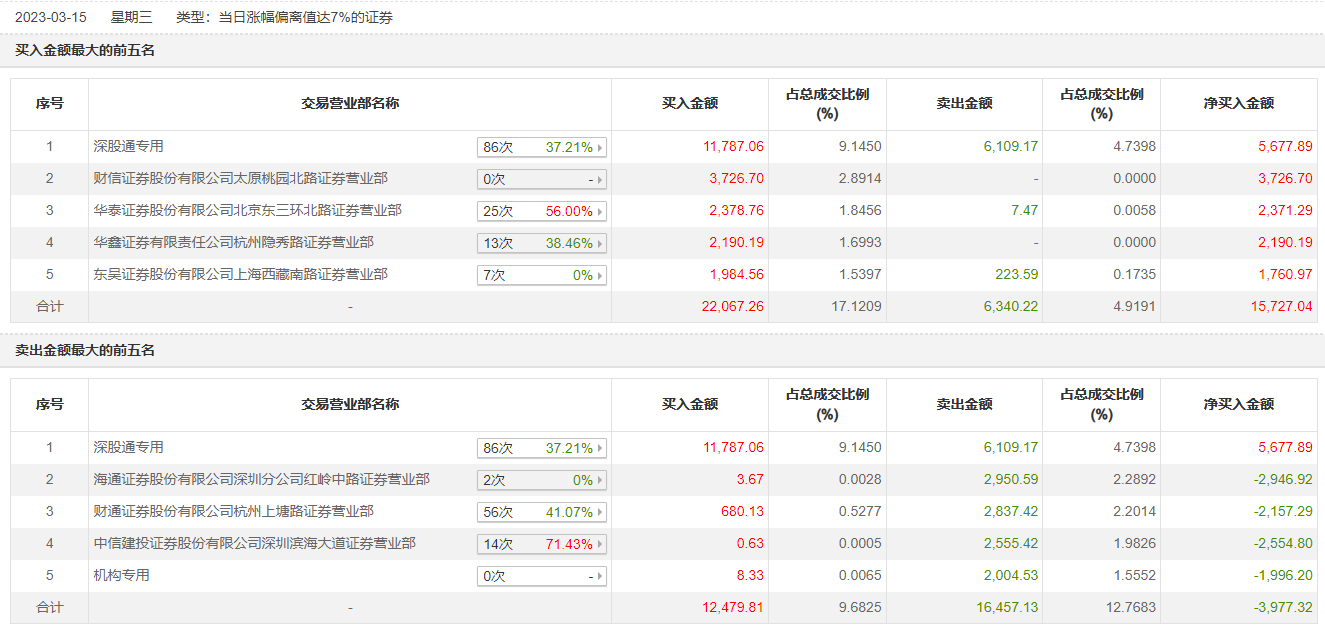Open 财信证券太原桃园北路证券营业部 branch name link
Image resolution: width=1325 pixels, height=626 pixels.
click(x=240, y=178)
